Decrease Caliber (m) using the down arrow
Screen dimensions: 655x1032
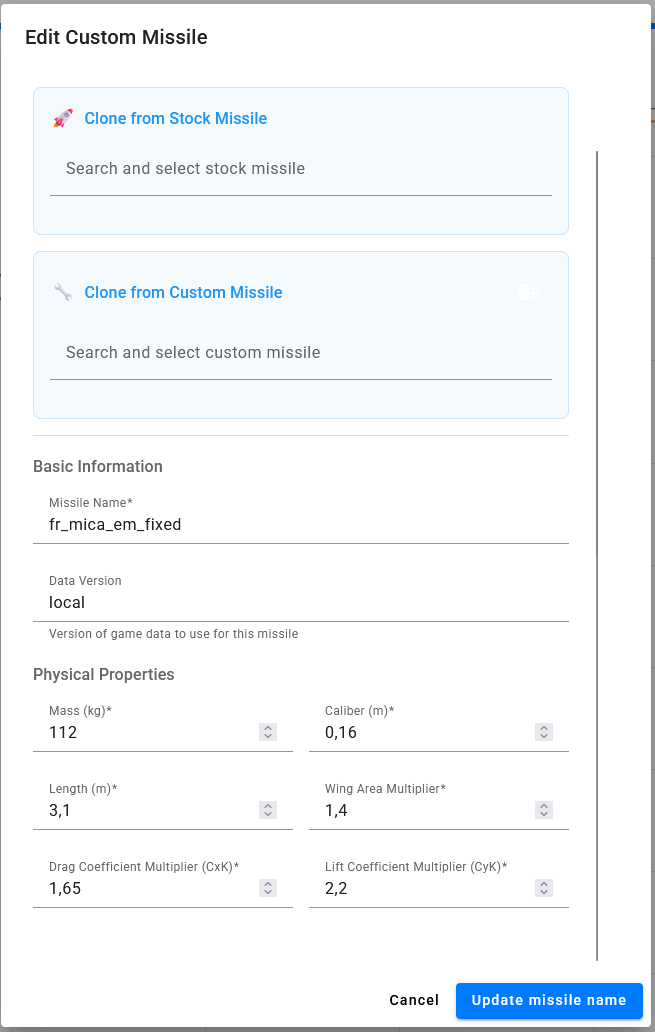tap(544, 736)
